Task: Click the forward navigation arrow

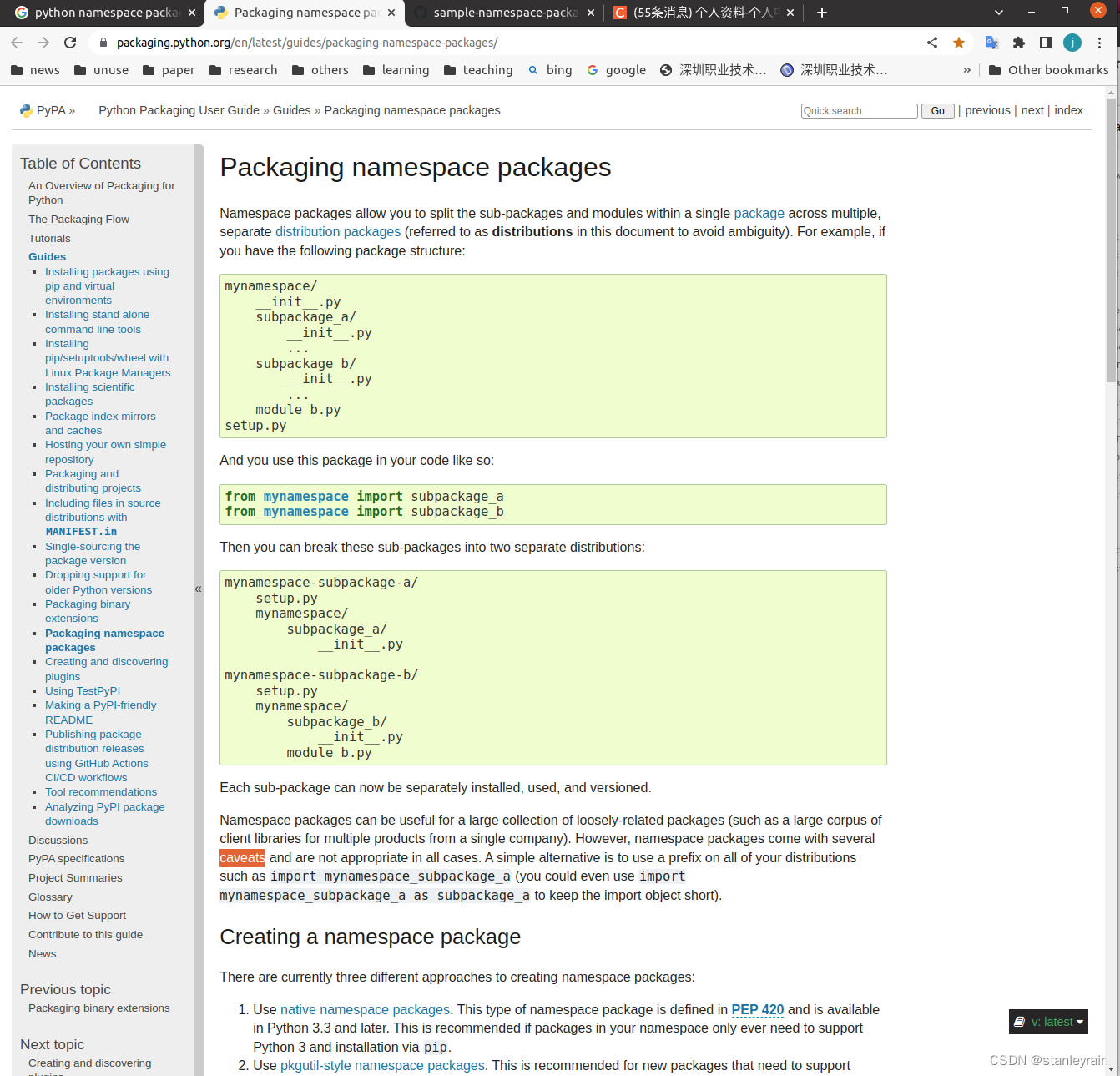Action: (43, 42)
